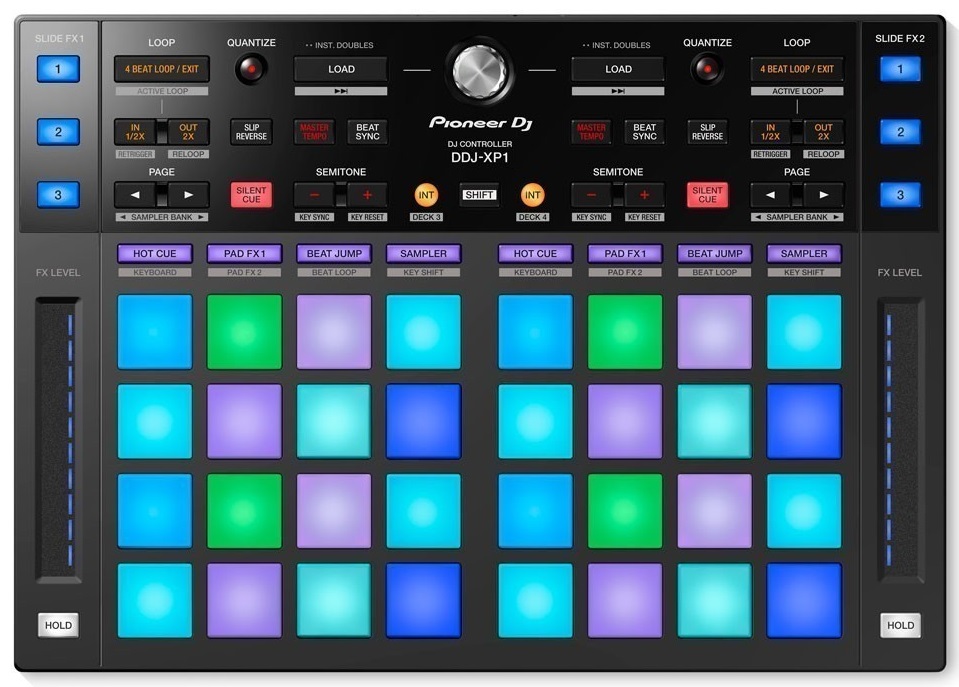Viewport: 959px width, 687px height.
Task: Trigger SLIDE FX2 button 2
Action: (x=900, y=132)
